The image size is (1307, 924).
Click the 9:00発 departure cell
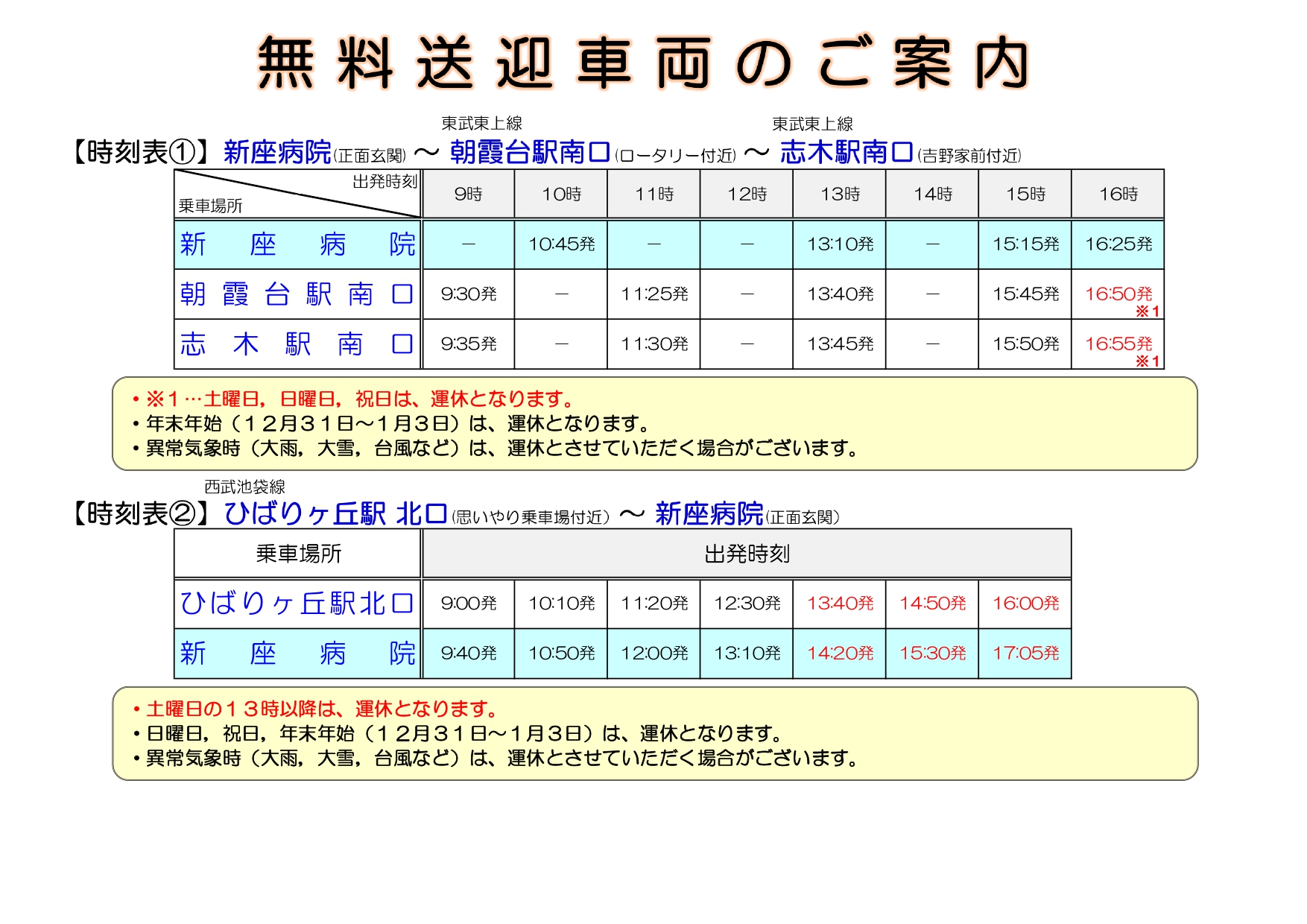[x=468, y=604]
